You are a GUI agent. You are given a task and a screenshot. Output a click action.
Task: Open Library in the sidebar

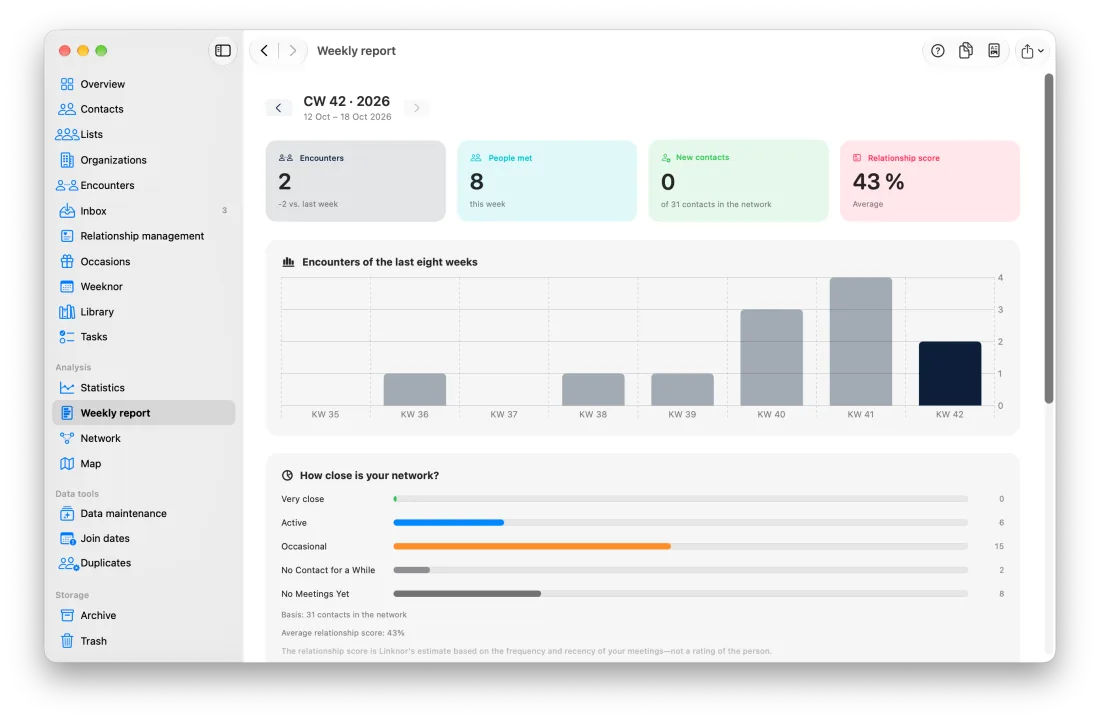tap(144, 312)
